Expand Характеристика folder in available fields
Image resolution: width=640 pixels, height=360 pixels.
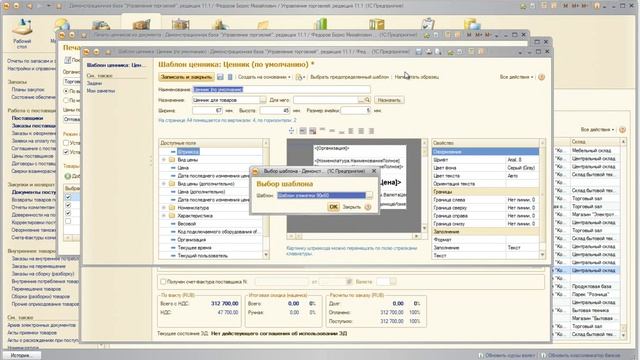[x=164, y=216]
